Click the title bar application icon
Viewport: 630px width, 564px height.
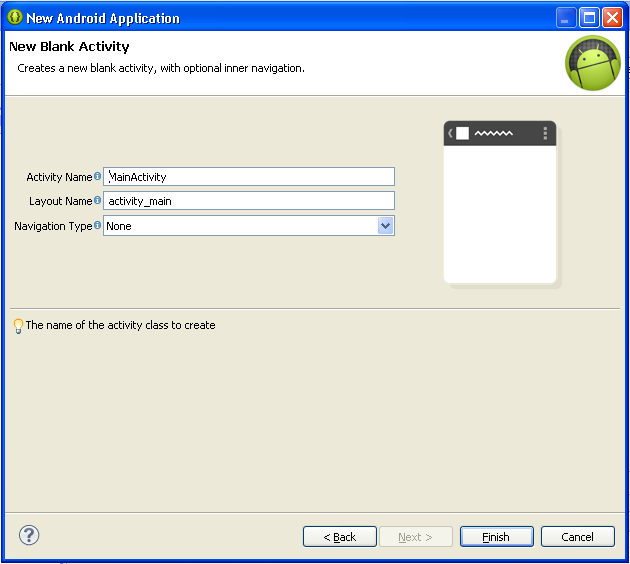pos(15,17)
